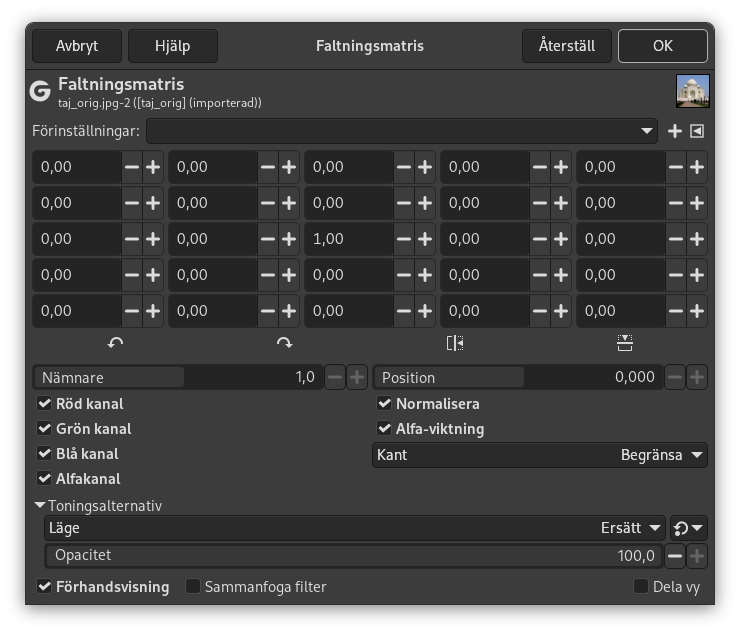Click the reset blend mode icon next to Ersätt
Image resolution: width=740 pixels, height=633 pixels.
[688, 528]
